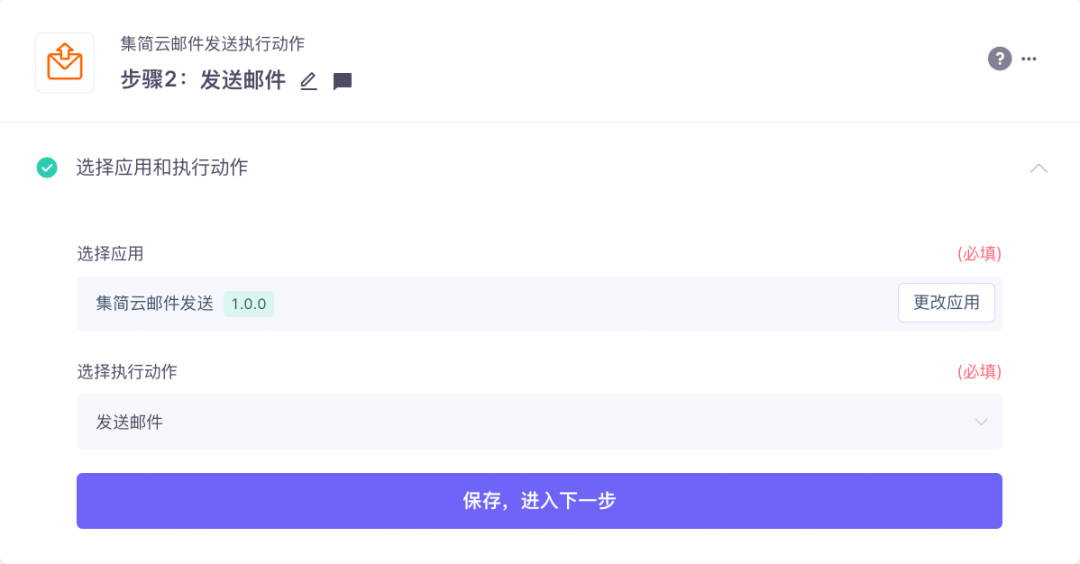1080x564 pixels.
Task: Click the (必填) marker beside 选择执行动作
Action: click(x=979, y=372)
